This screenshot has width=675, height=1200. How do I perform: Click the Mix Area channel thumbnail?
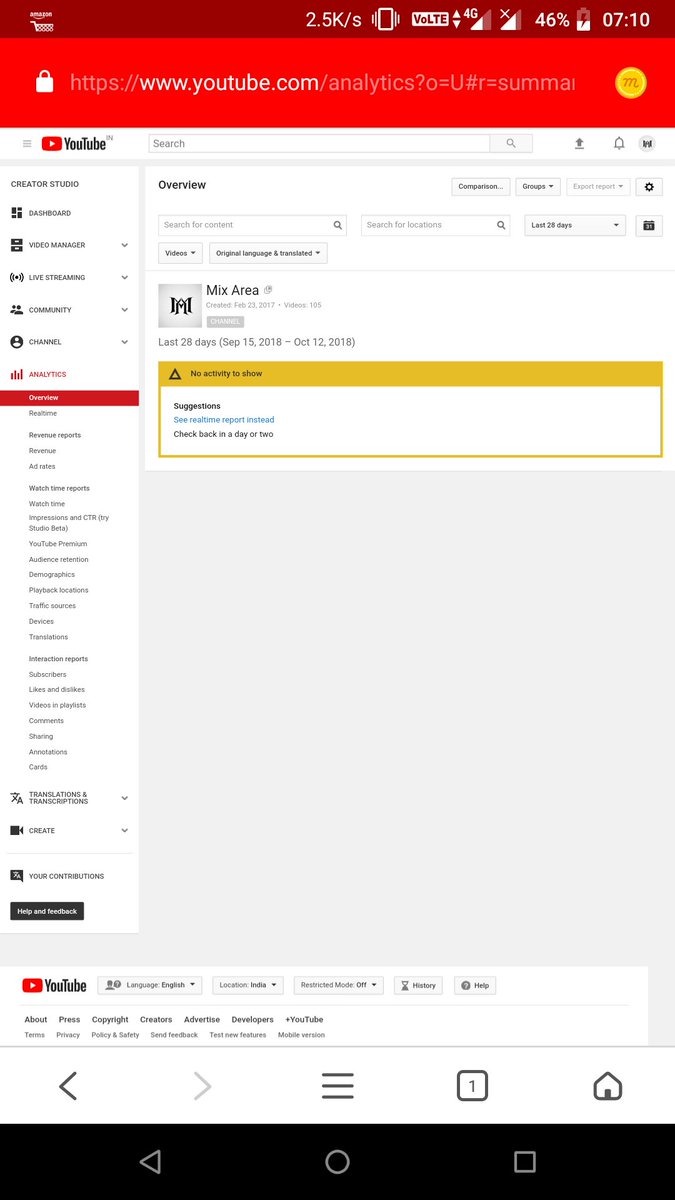[180, 305]
